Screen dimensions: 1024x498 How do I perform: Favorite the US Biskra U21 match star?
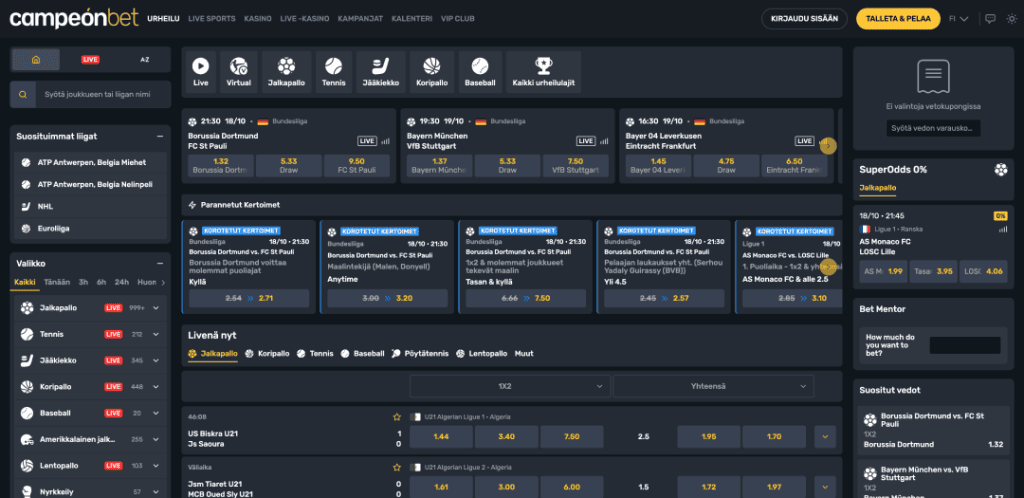pyautogui.click(x=396, y=416)
